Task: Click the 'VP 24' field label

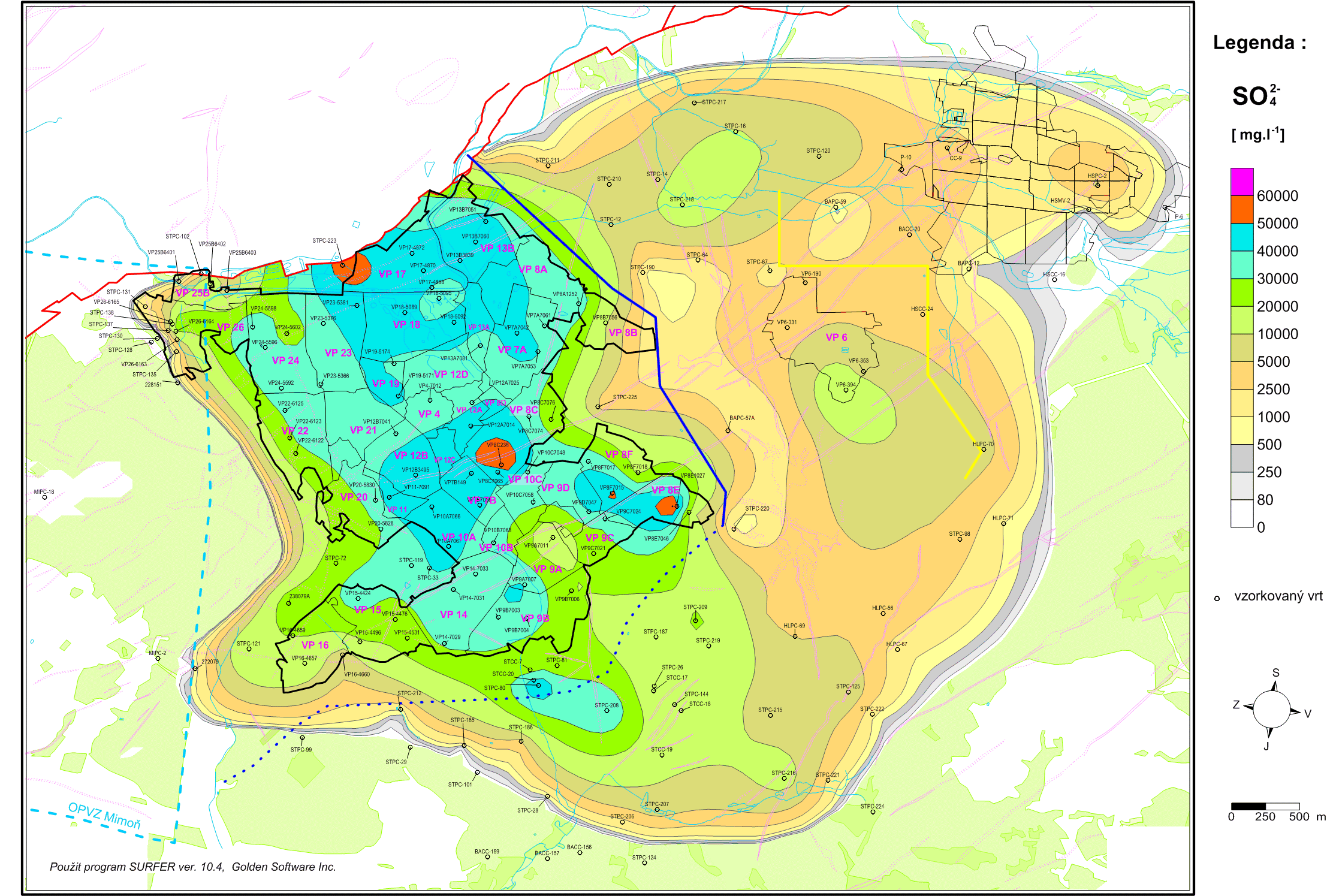Action: [285, 360]
